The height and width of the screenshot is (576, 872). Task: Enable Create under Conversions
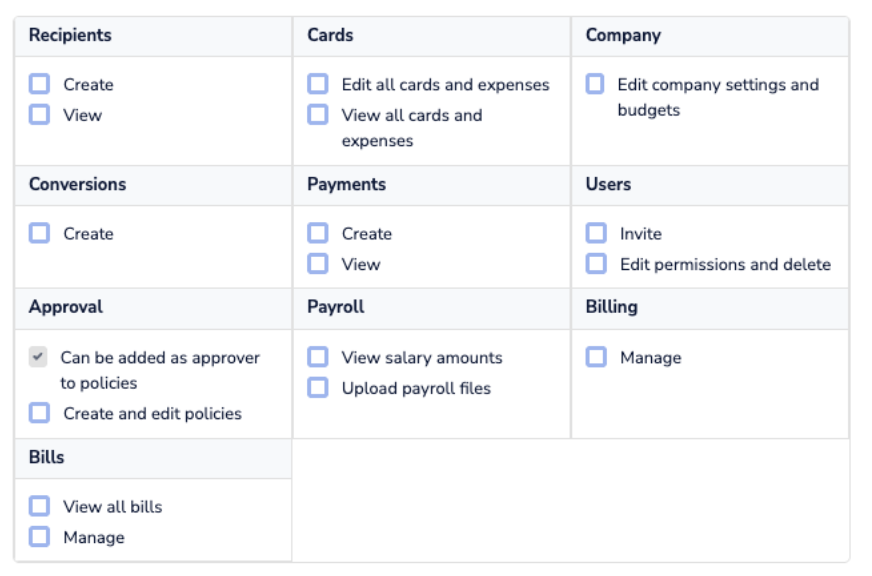coord(39,233)
